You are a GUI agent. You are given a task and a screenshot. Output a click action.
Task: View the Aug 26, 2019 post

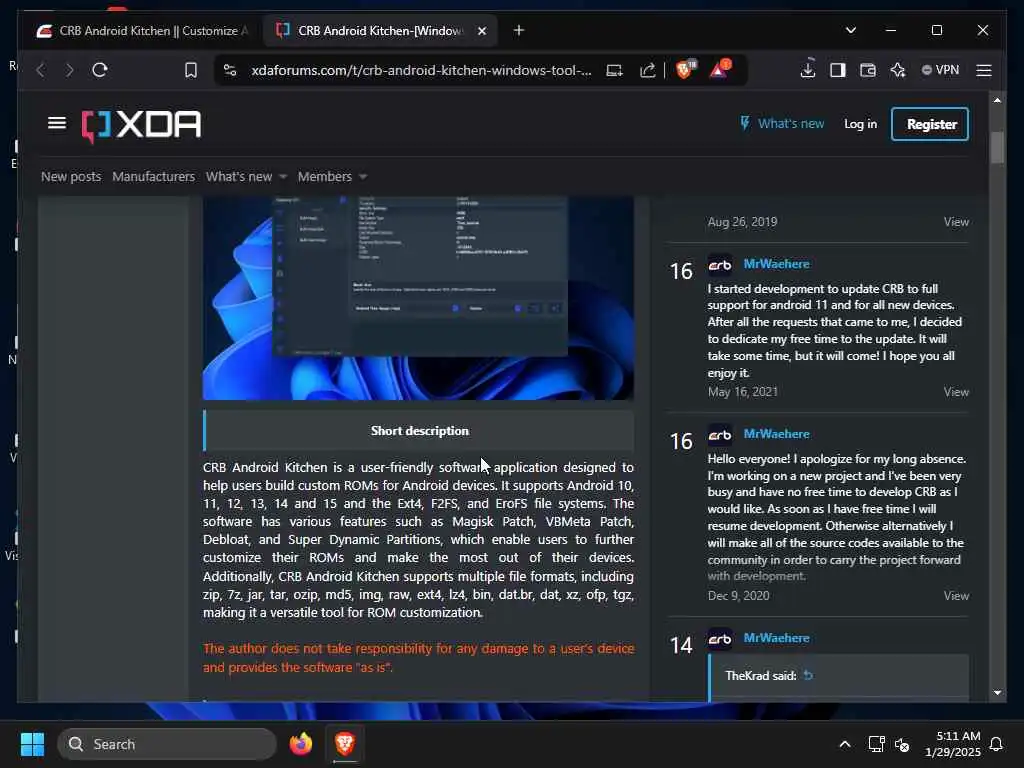956,222
